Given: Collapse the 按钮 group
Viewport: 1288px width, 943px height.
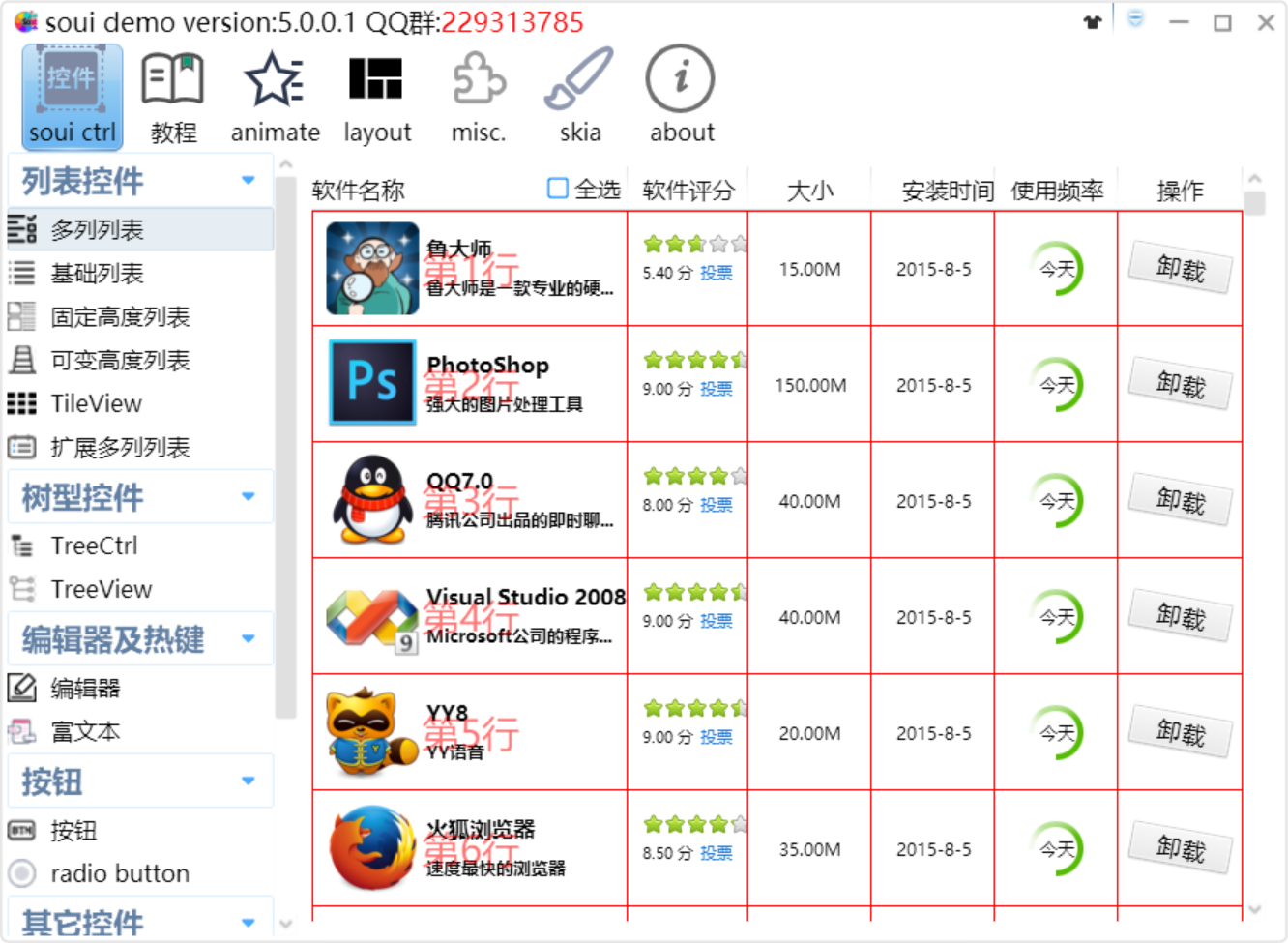Looking at the screenshot, I should click(140, 781).
